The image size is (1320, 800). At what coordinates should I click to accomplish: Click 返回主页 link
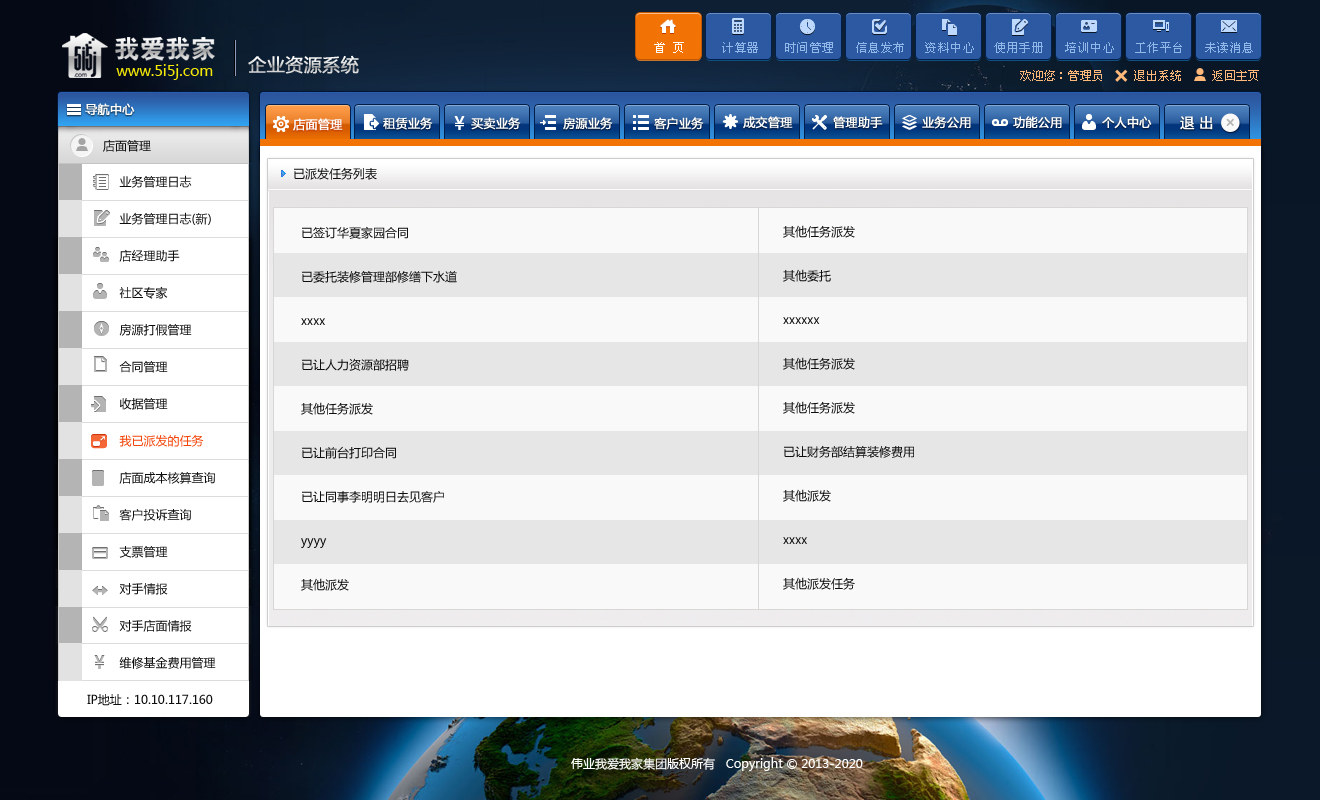tap(1226, 76)
